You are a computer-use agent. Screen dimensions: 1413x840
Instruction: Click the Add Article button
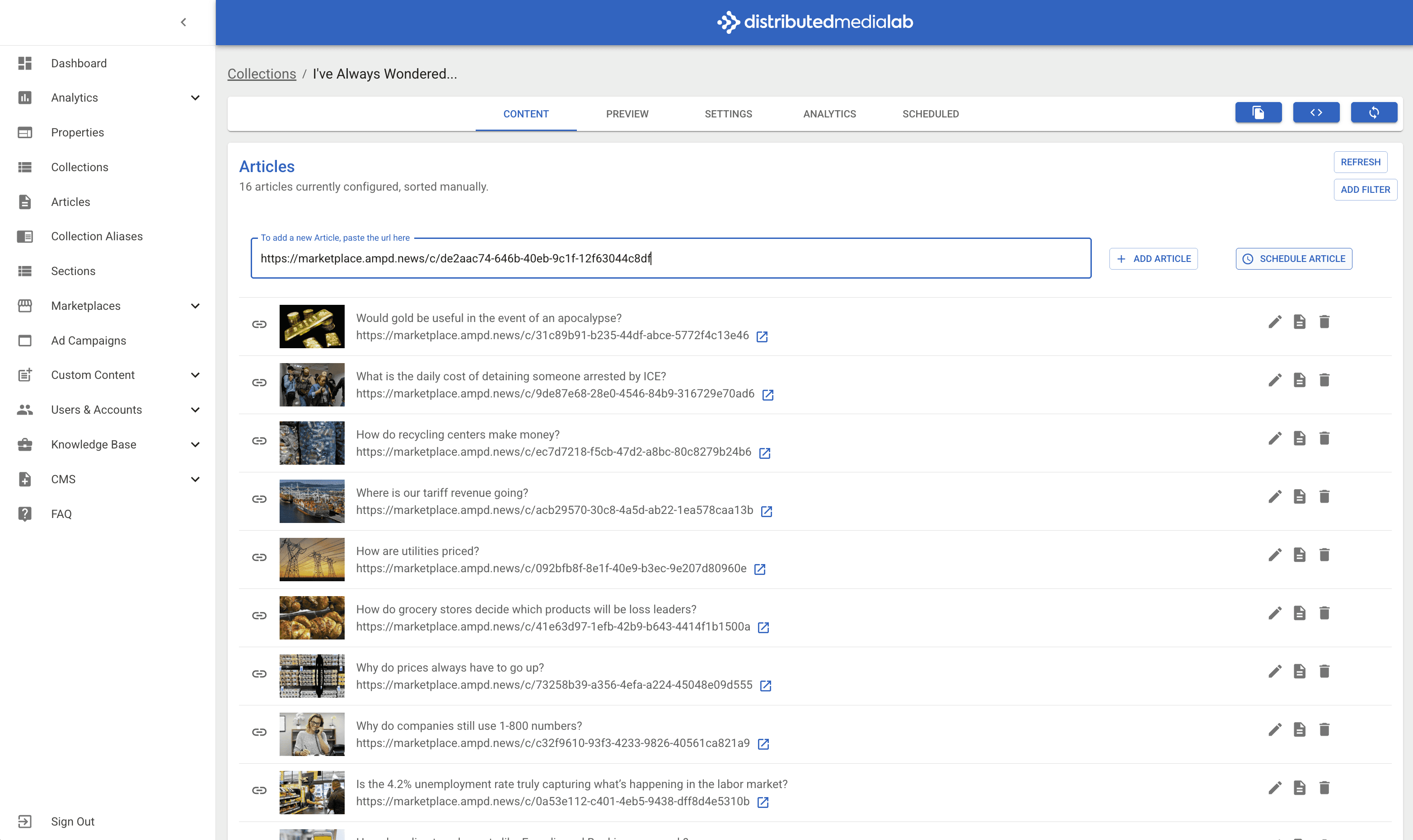click(1153, 259)
